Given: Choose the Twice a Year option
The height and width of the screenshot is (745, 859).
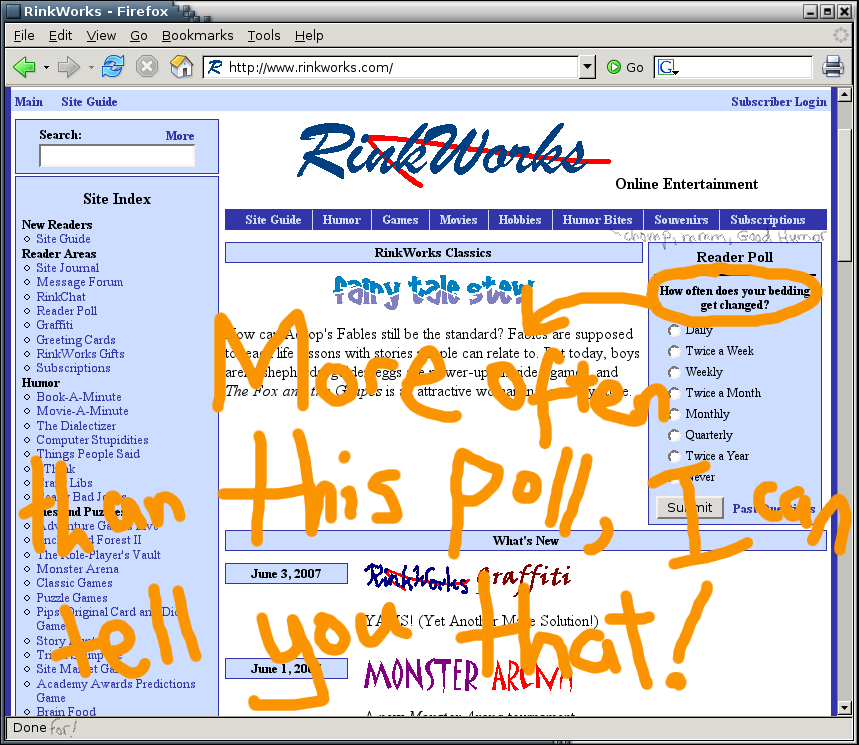Looking at the screenshot, I should (x=674, y=456).
